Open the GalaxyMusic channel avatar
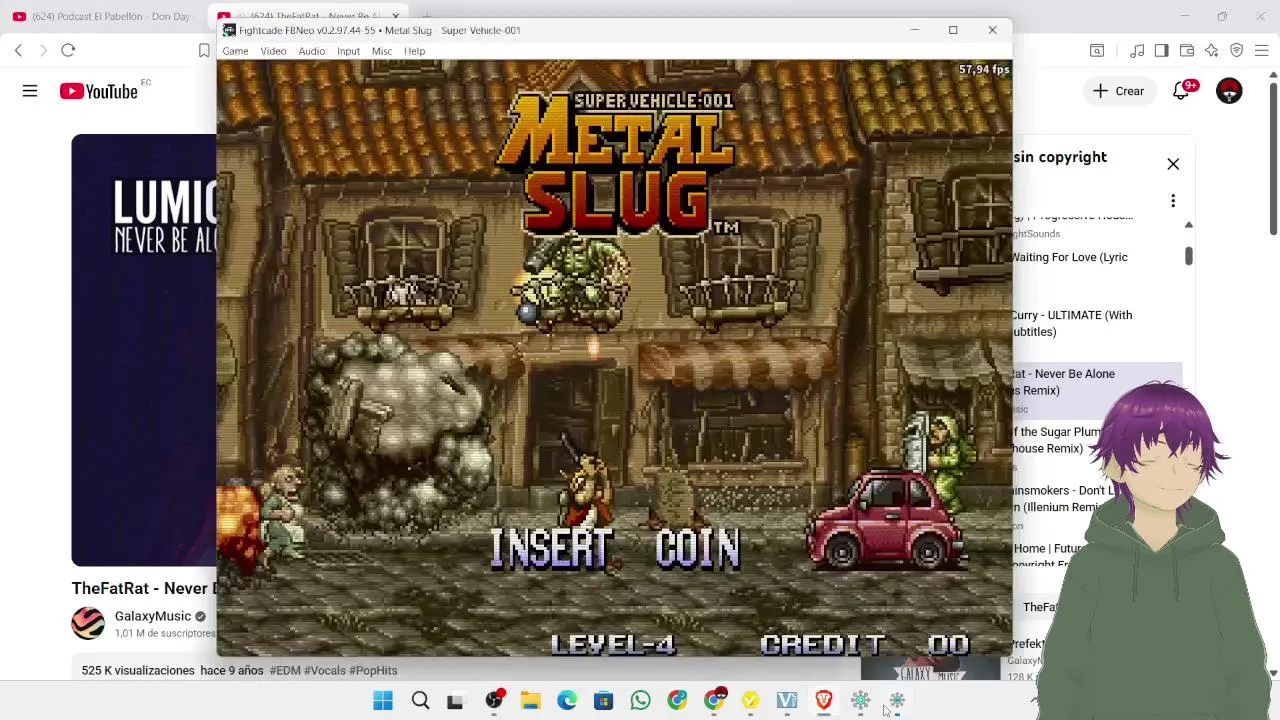This screenshot has height=720, width=1280. (88, 623)
